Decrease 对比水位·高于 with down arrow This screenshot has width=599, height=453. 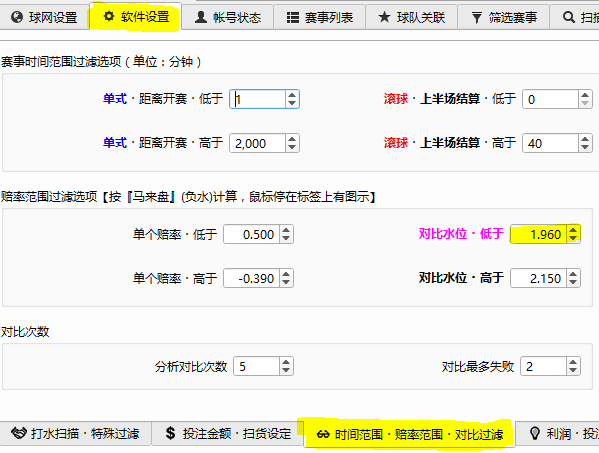573,282
